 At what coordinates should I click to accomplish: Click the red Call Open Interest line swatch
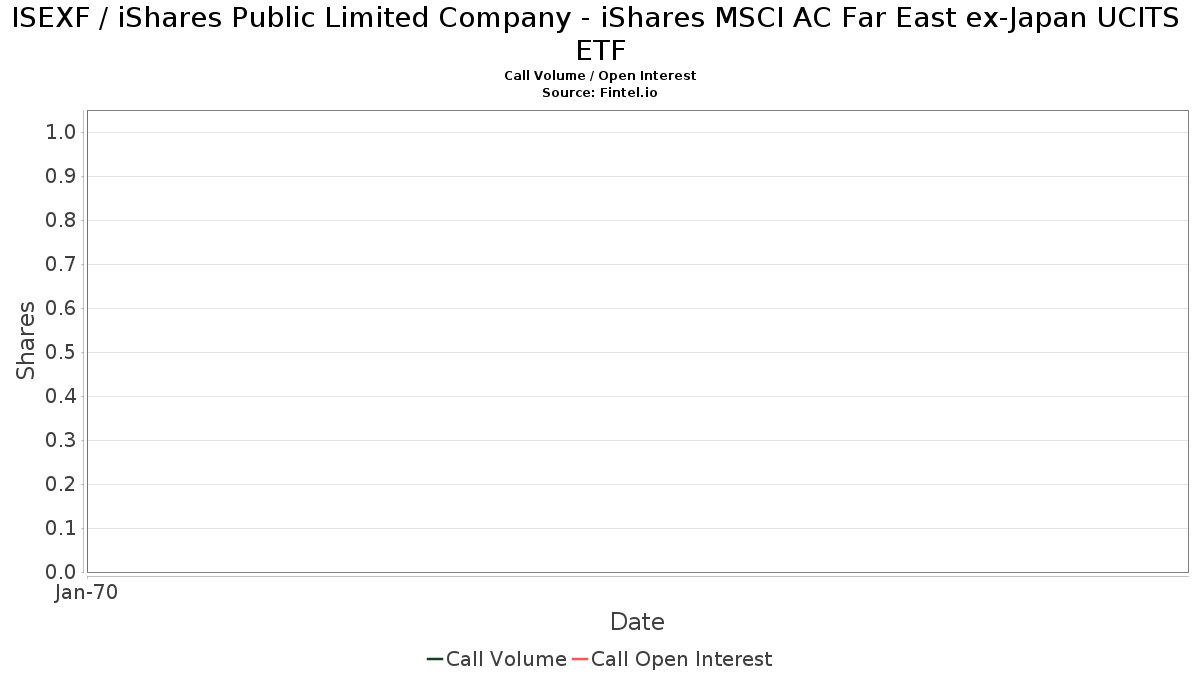pos(580,659)
